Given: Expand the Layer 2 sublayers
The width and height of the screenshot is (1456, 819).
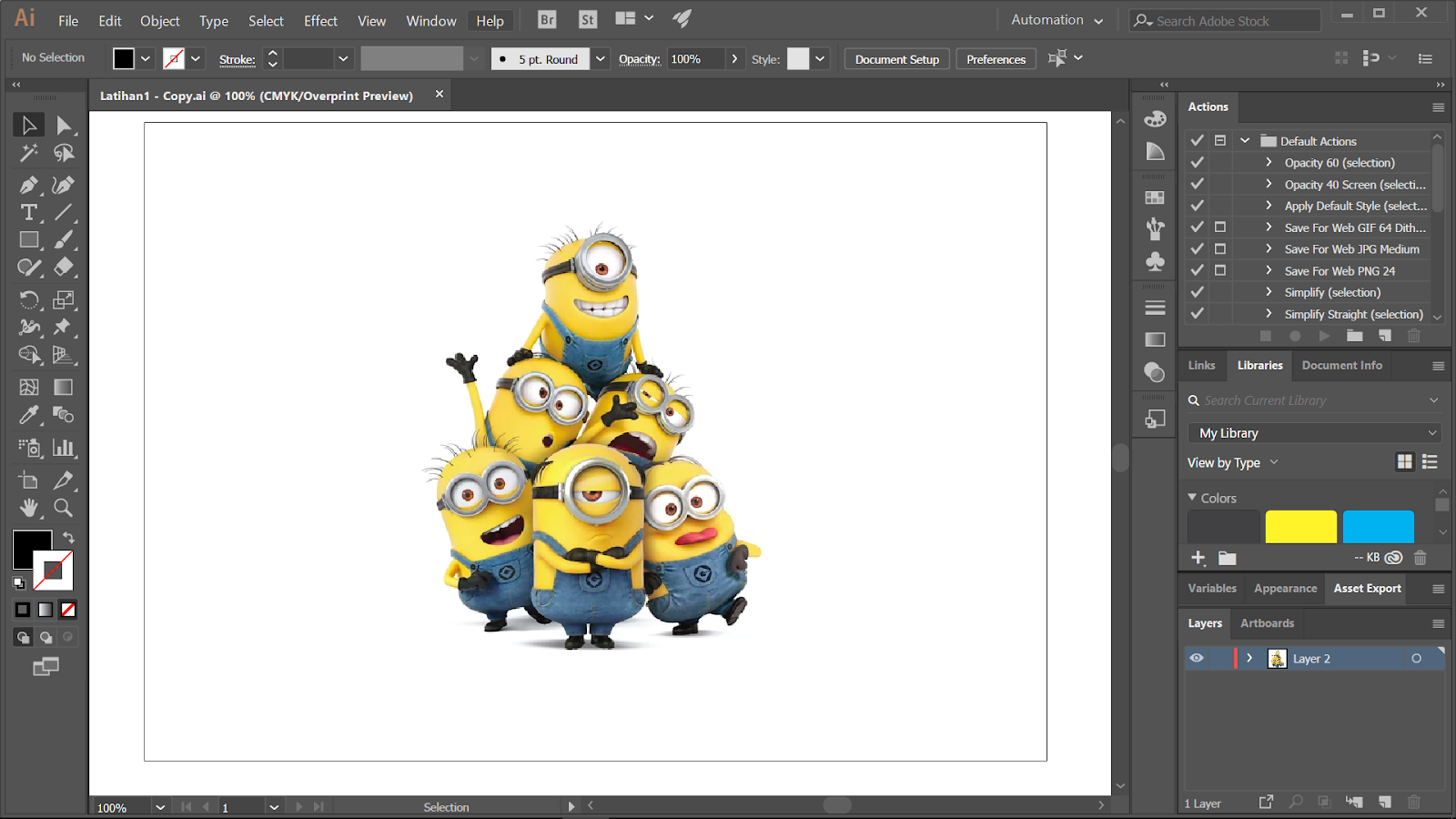Looking at the screenshot, I should coord(1249,658).
